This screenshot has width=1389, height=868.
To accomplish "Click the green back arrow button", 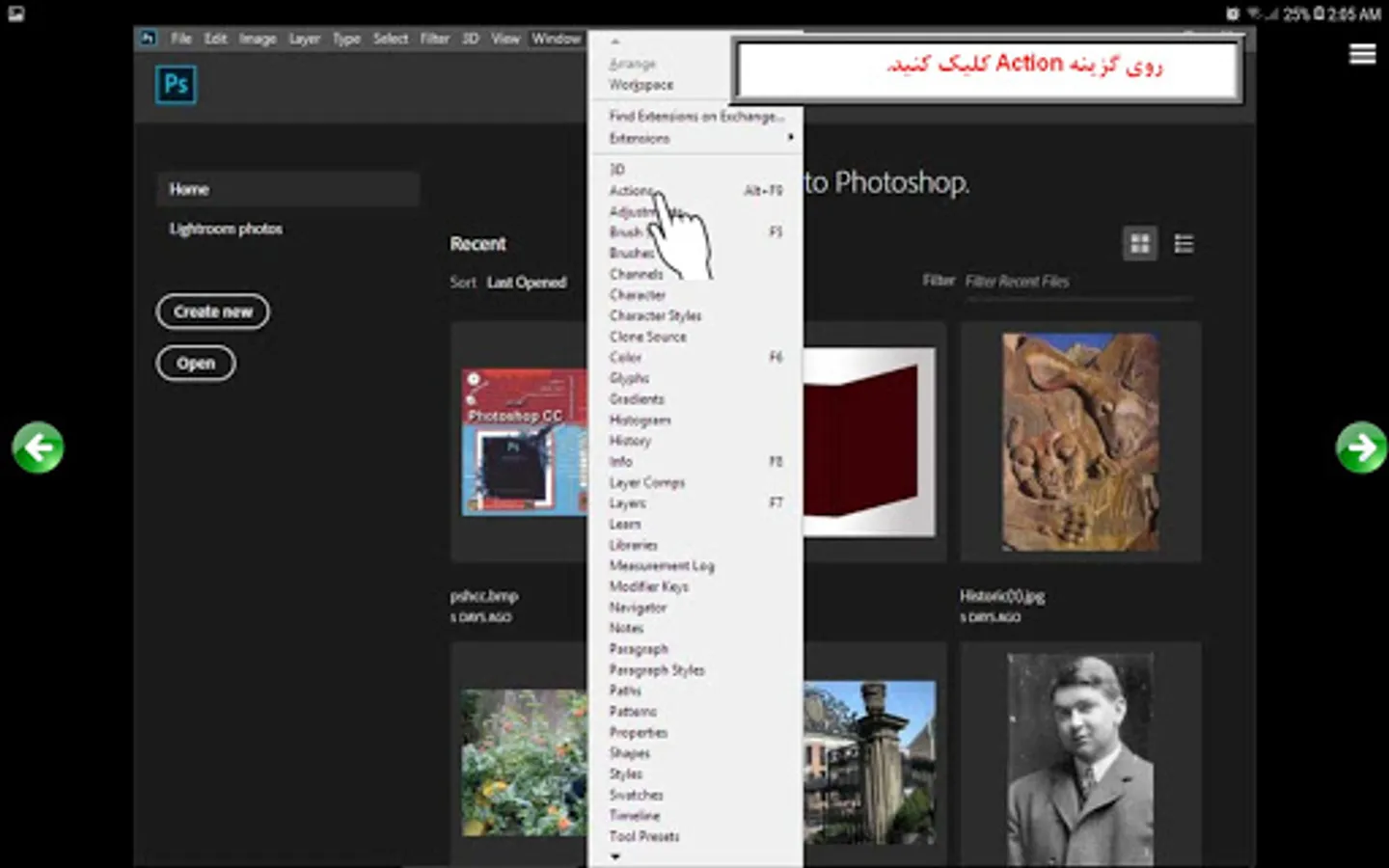I will [x=38, y=448].
